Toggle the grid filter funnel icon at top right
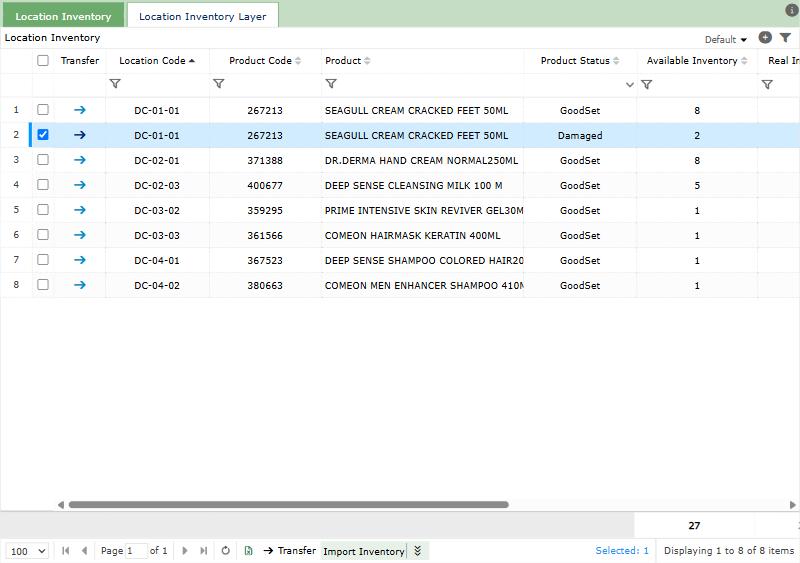 [x=785, y=37]
